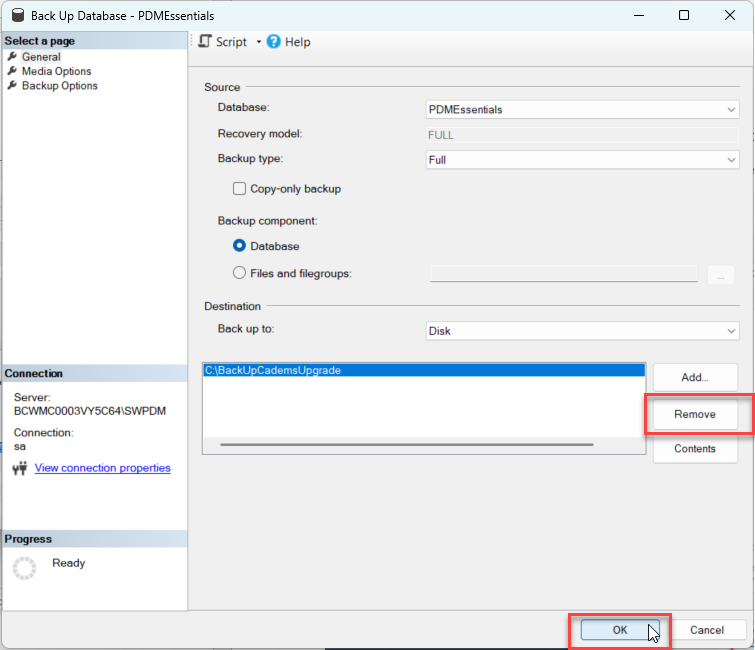This screenshot has height=650, width=755.
Task: Select the C:\BackUpCademsUpgrade destination entry
Action: point(424,370)
